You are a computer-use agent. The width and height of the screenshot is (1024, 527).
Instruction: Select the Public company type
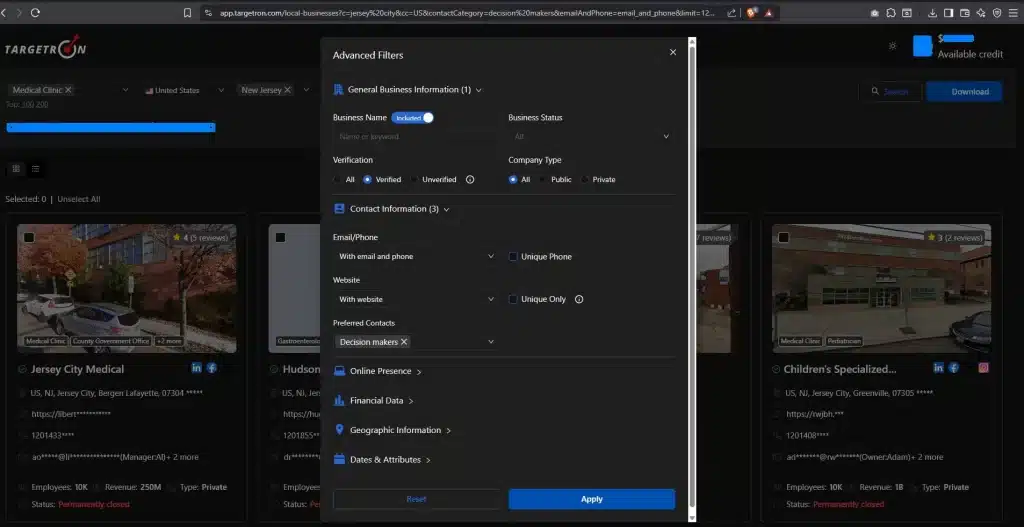(543, 180)
